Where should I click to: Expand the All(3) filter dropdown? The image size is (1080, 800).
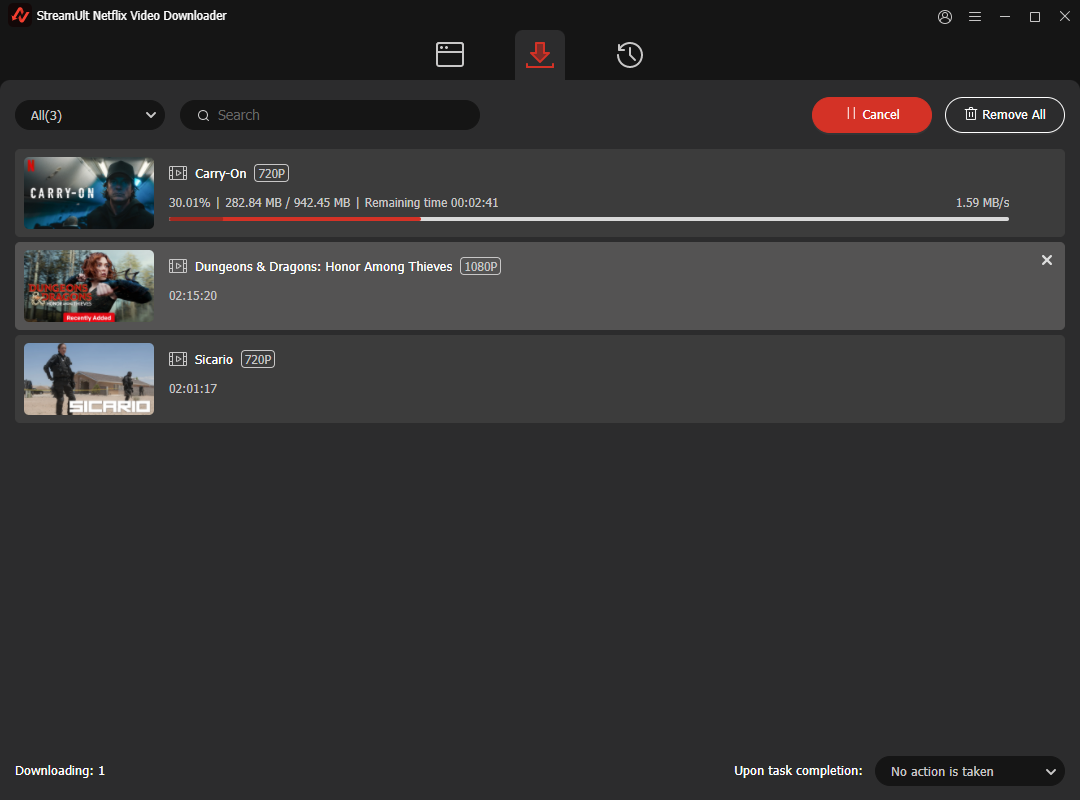click(90, 115)
